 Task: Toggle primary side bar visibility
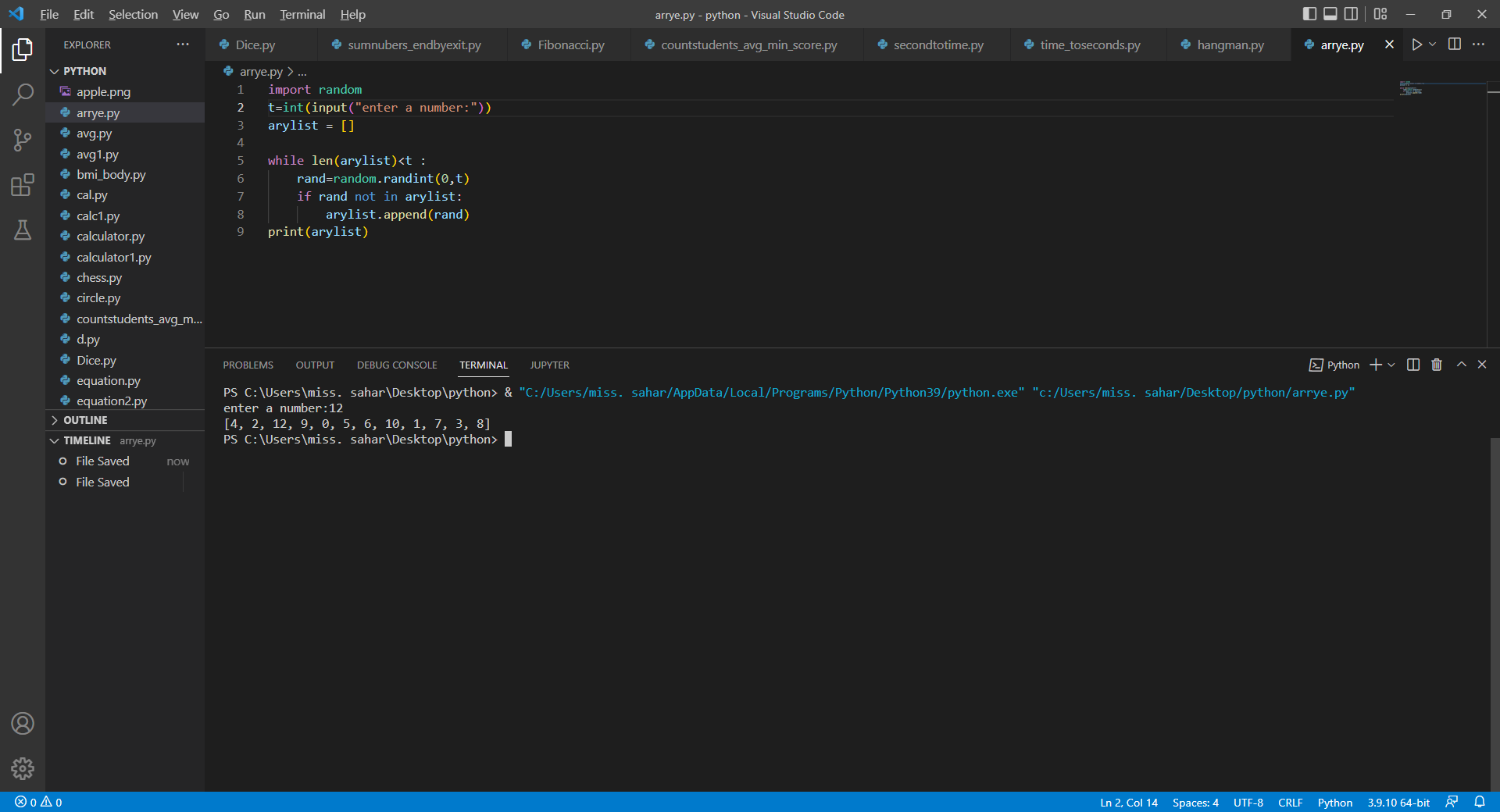pos(1309,14)
